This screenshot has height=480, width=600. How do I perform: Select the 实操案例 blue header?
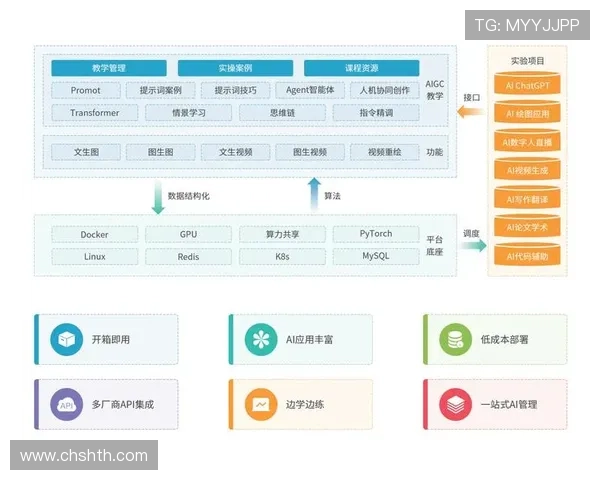pyautogui.click(x=235, y=68)
